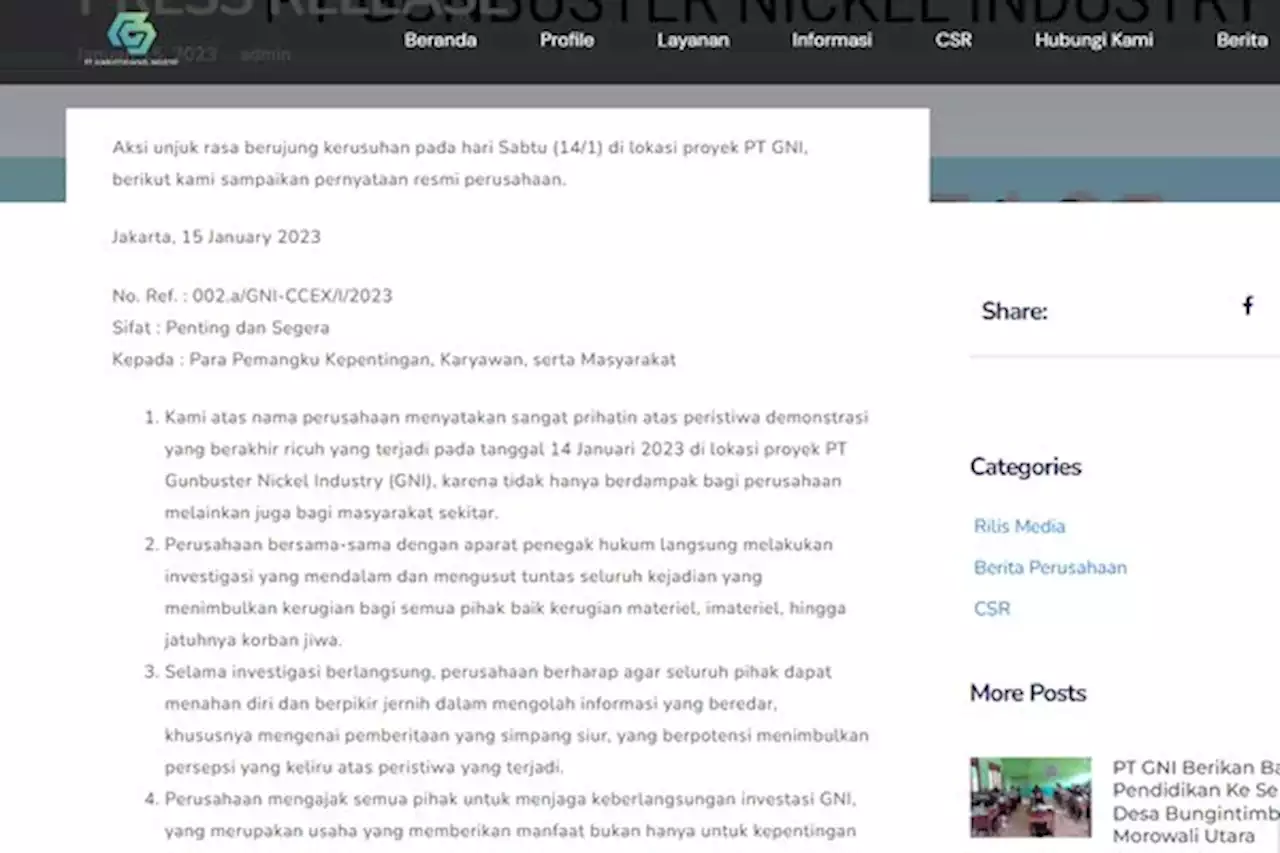Open the Beranda menu item
1280x853 pixels.
click(440, 40)
